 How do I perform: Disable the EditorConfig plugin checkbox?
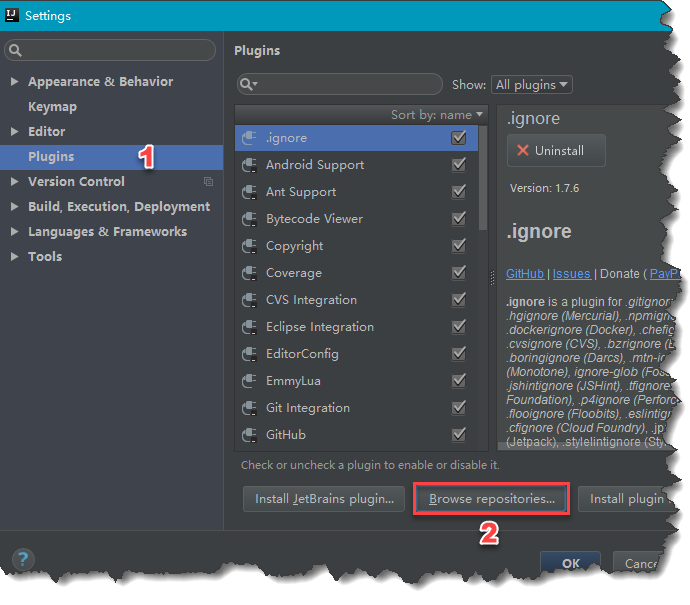(459, 354)
